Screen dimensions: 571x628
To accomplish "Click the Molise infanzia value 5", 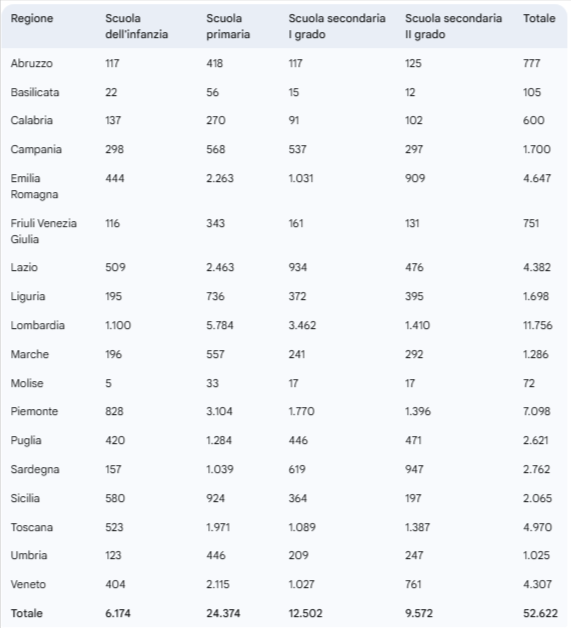I will (x=109, y=383).
